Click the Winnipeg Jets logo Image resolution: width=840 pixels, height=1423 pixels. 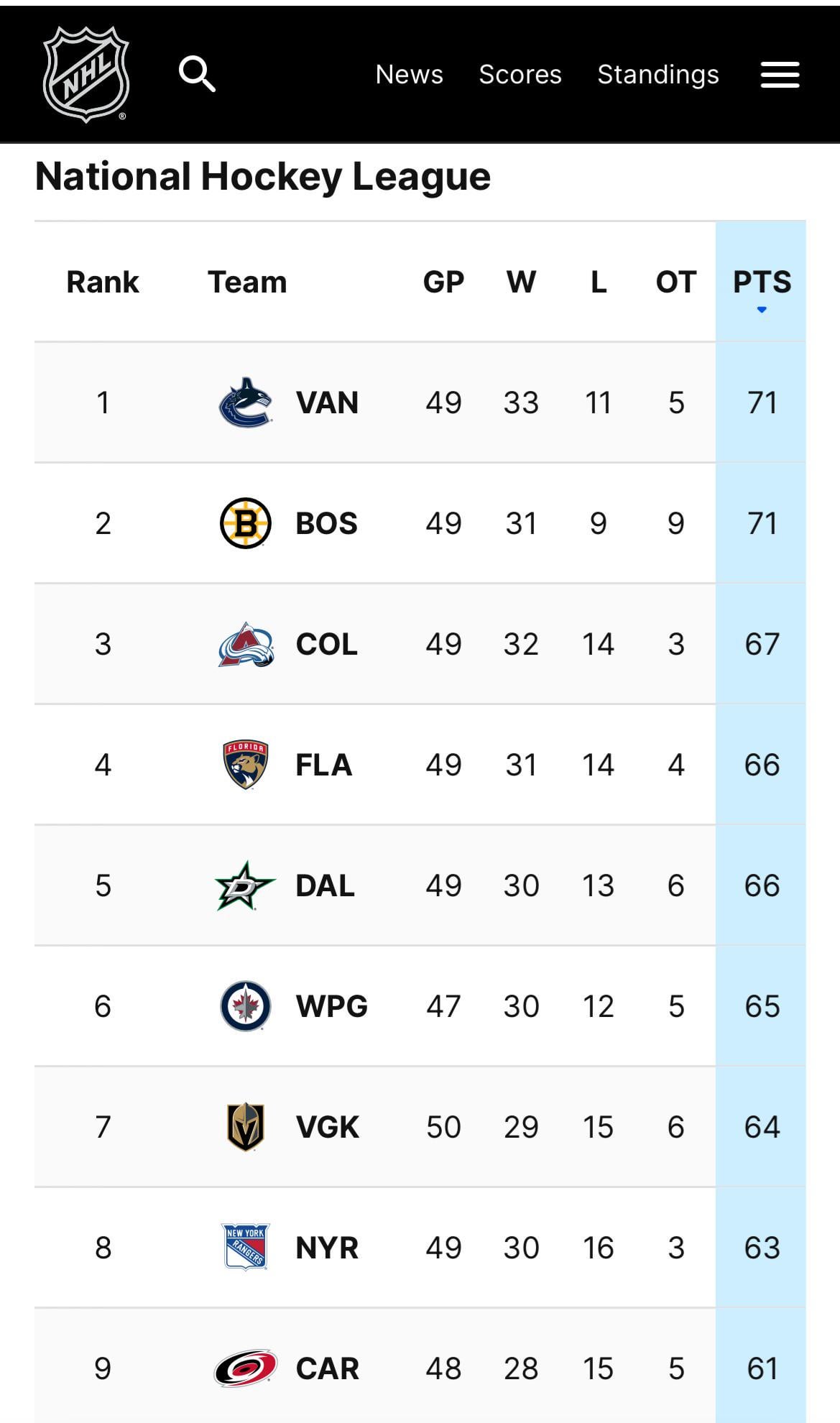pyautogui.click(x=246, y=1006)
